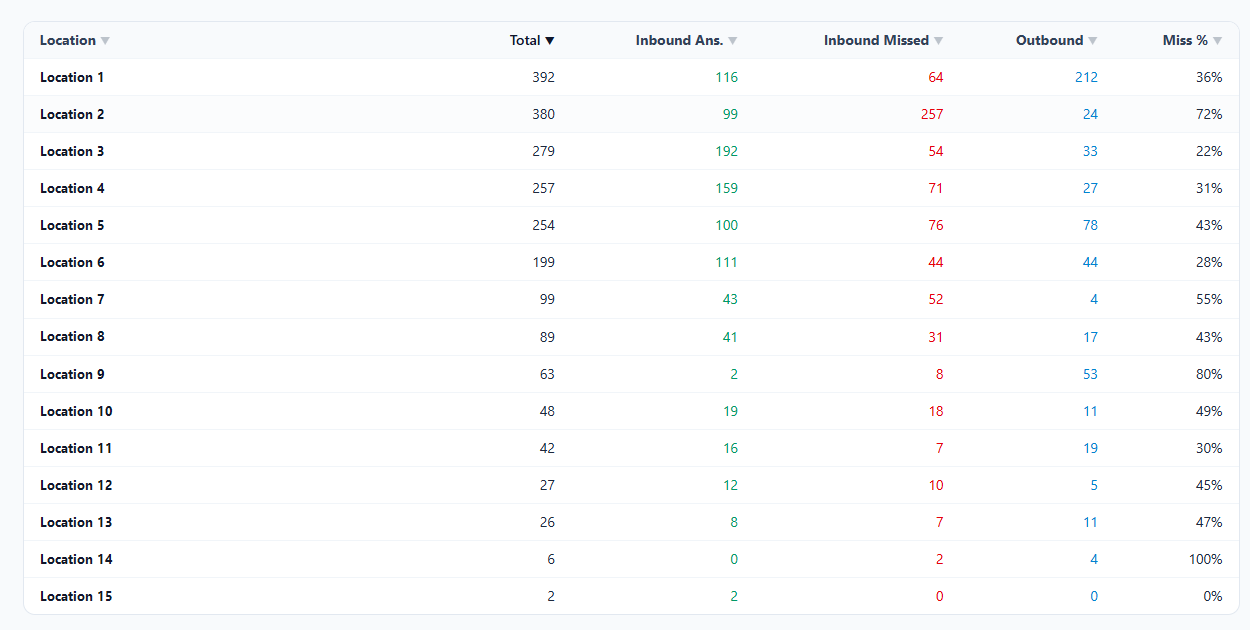Click inbound answered 116 for Location 1

pyautogui.click(x=727, y=77)
